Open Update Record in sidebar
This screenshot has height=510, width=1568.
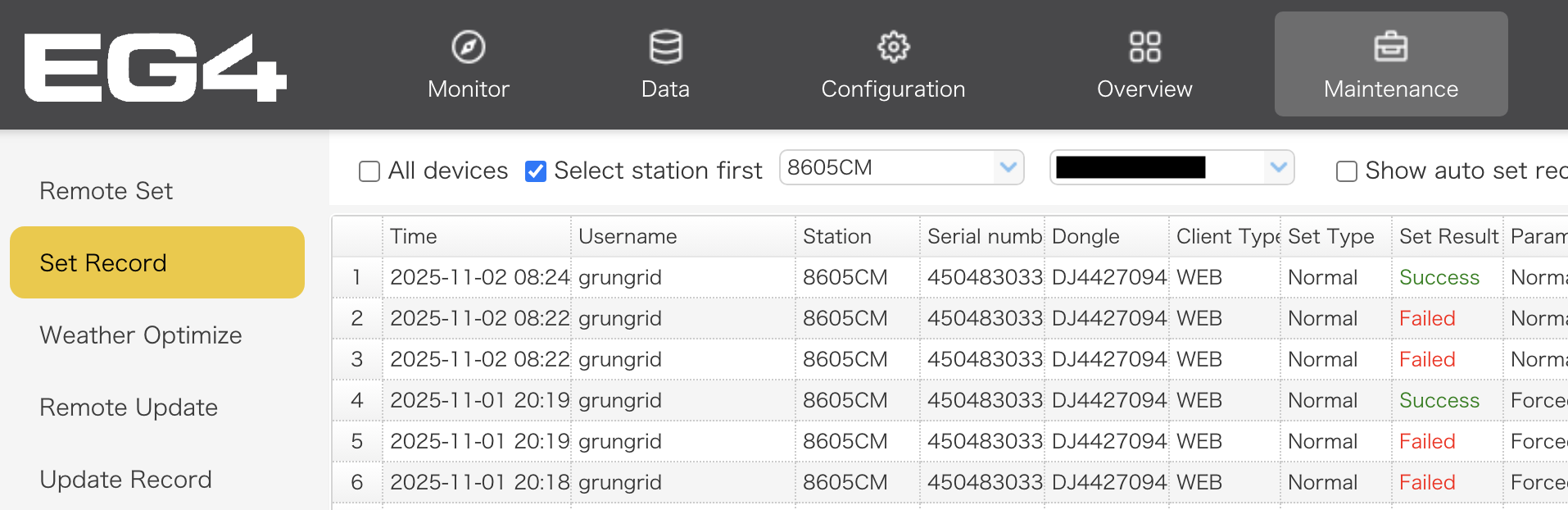coord(125,480)
